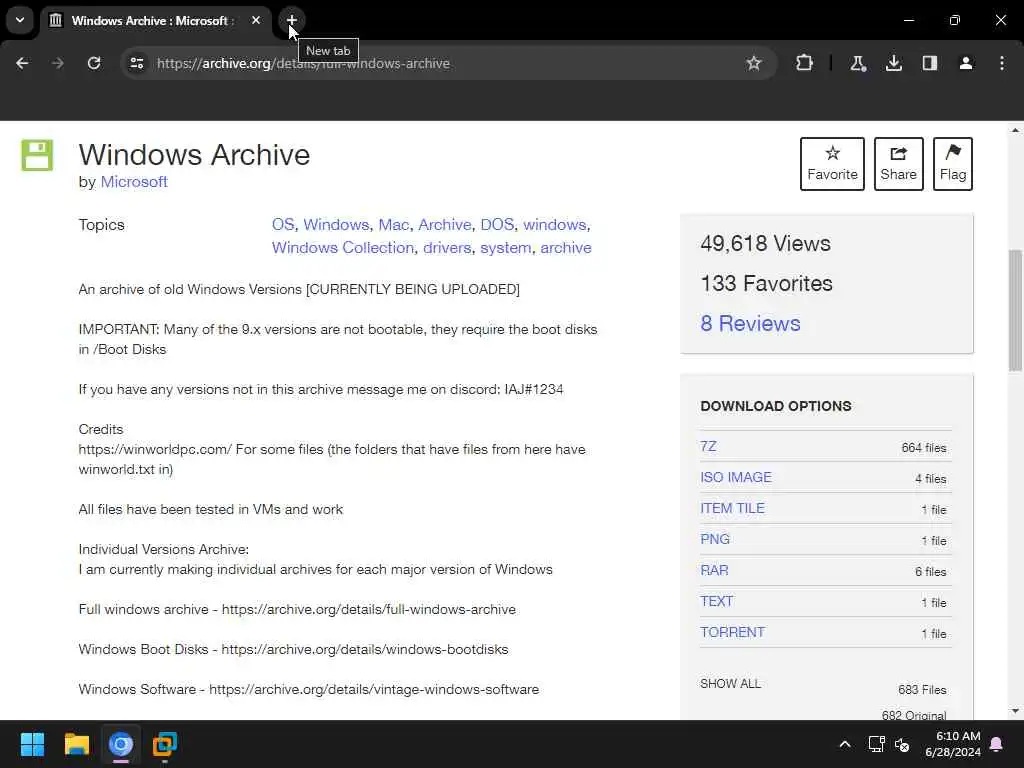Bookmark this page with the star icon

click(754, 63)
